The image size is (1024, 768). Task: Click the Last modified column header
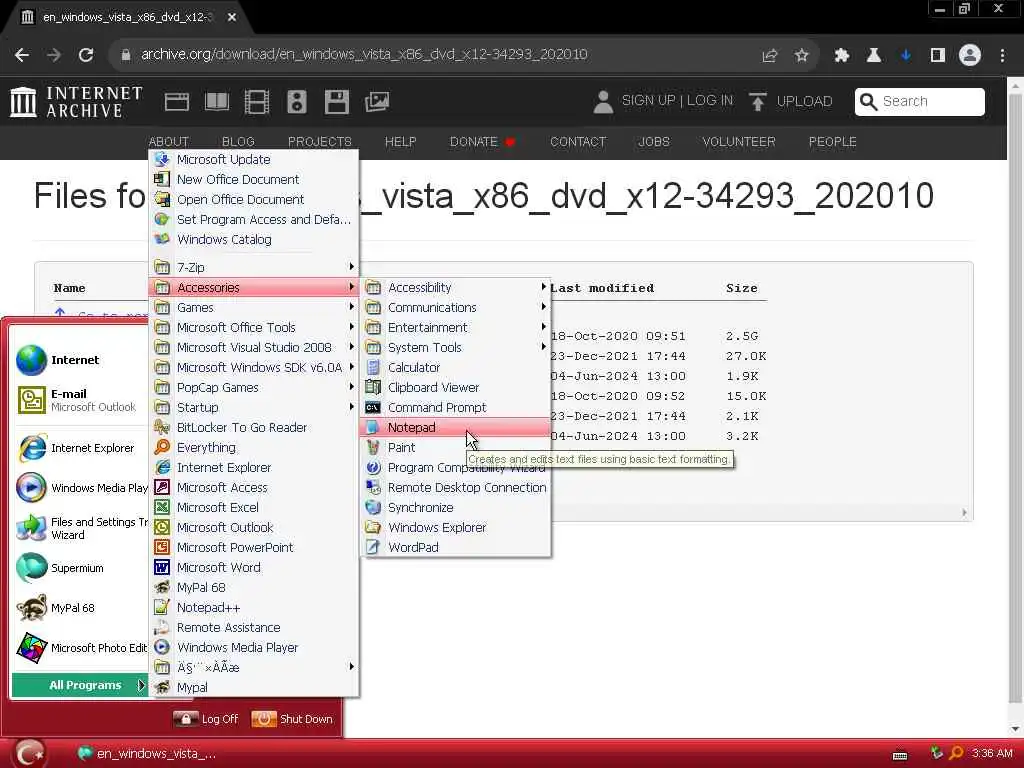pyautogui.click(x=601, y=288)
